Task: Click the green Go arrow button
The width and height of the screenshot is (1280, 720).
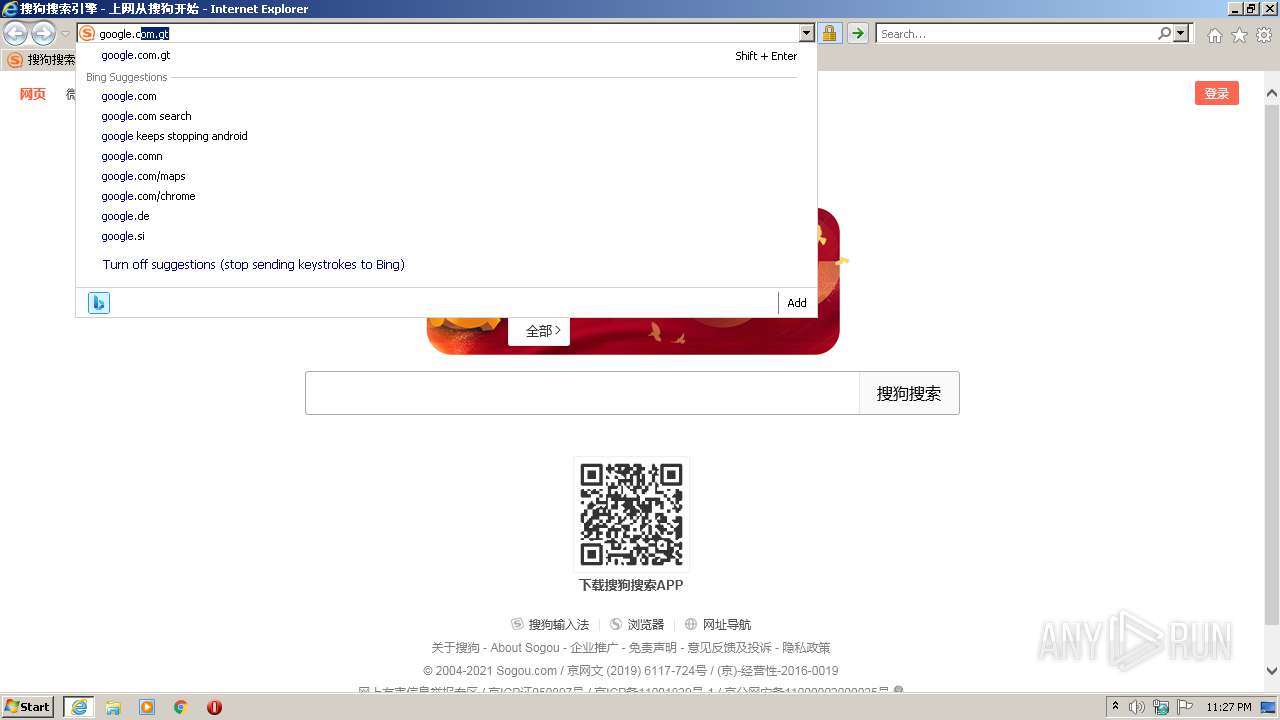Action: (x=858, y=34)
